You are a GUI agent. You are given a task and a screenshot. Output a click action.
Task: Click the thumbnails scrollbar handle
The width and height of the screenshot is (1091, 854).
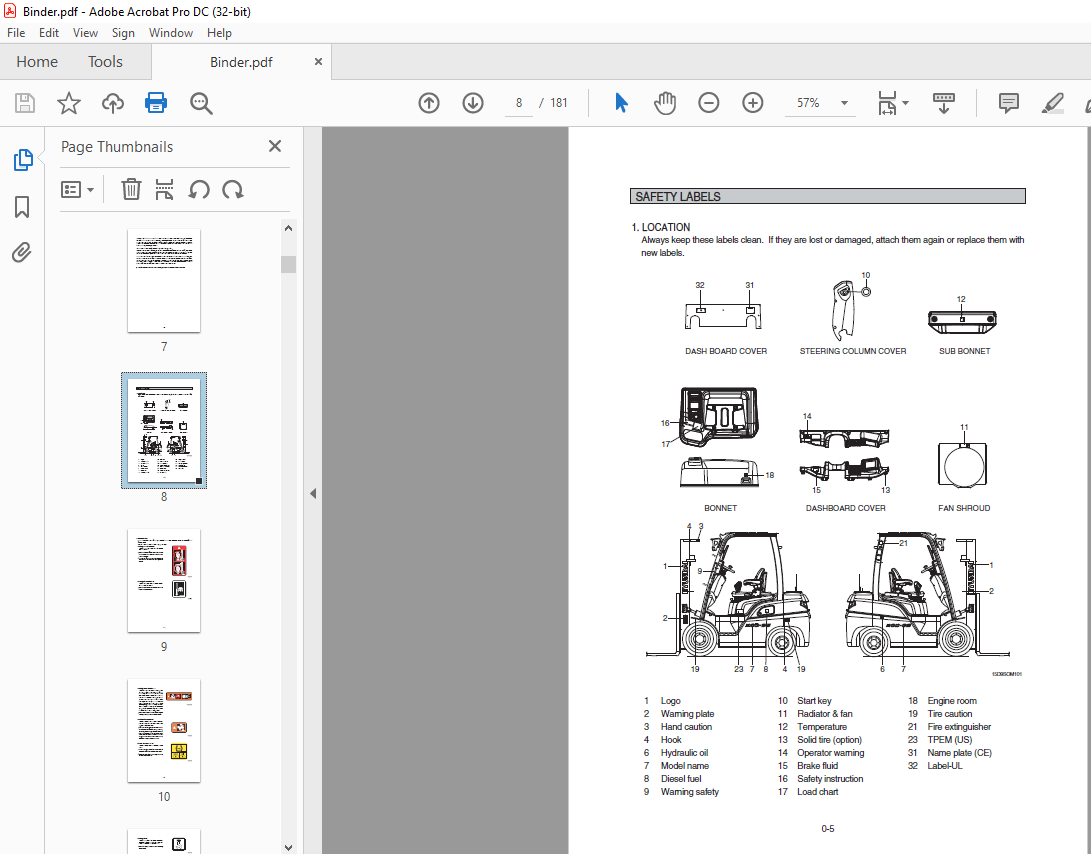pos(288,264)
